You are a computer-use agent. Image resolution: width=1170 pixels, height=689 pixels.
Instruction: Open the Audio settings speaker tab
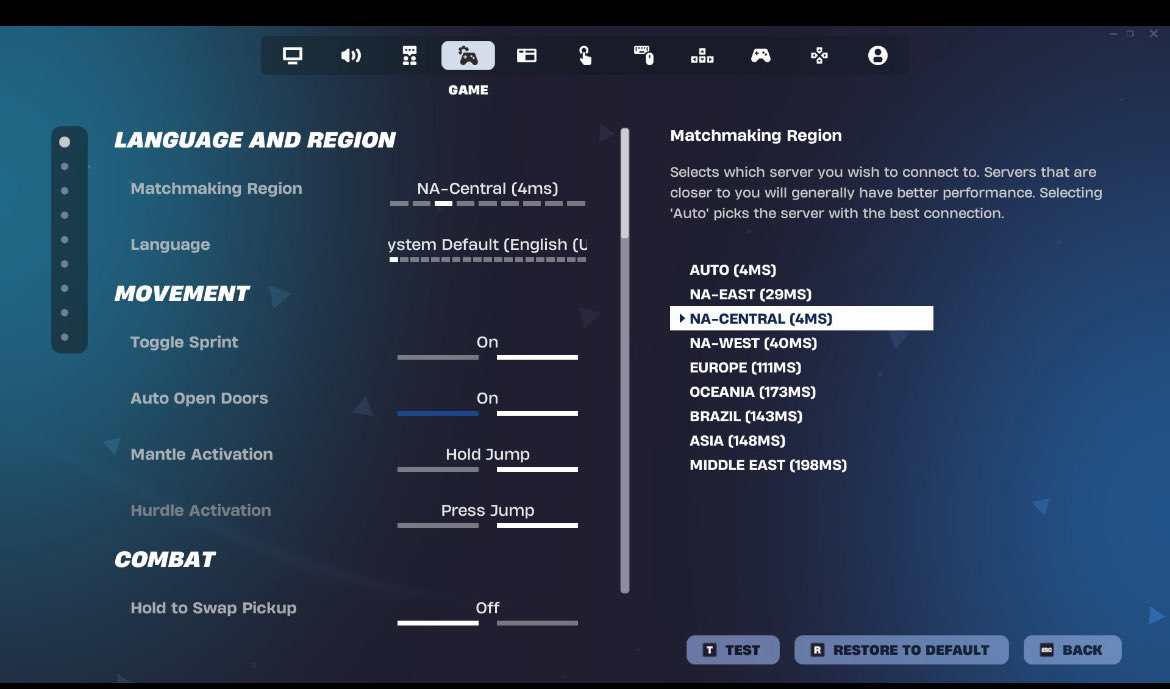[351, 56]
